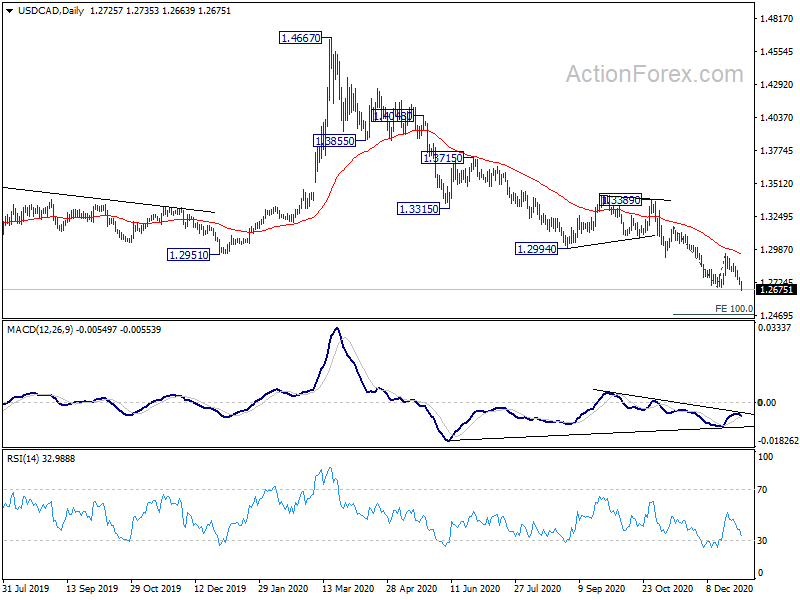The height and width of the screenshot is (600, 800).
Task: Select the 1.33150 price label
Action: pyautogui.click(x=418, y=209)
